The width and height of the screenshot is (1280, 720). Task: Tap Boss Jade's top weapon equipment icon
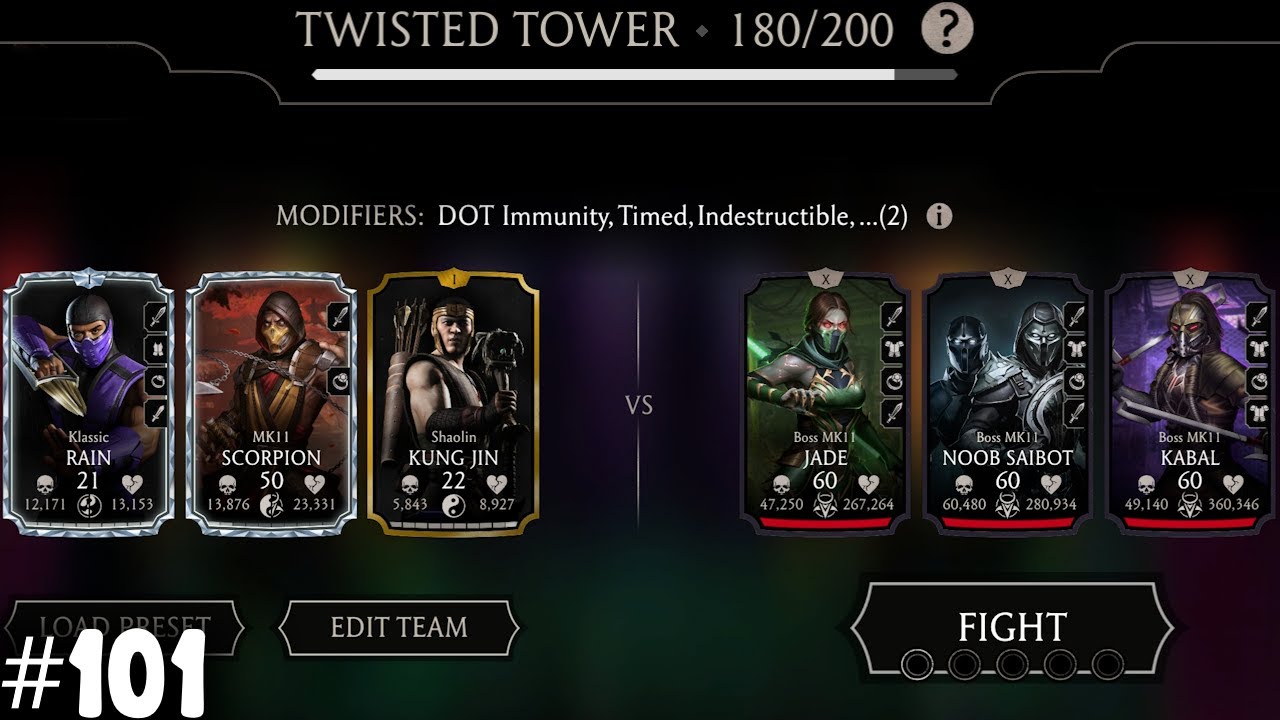[893, 317]
